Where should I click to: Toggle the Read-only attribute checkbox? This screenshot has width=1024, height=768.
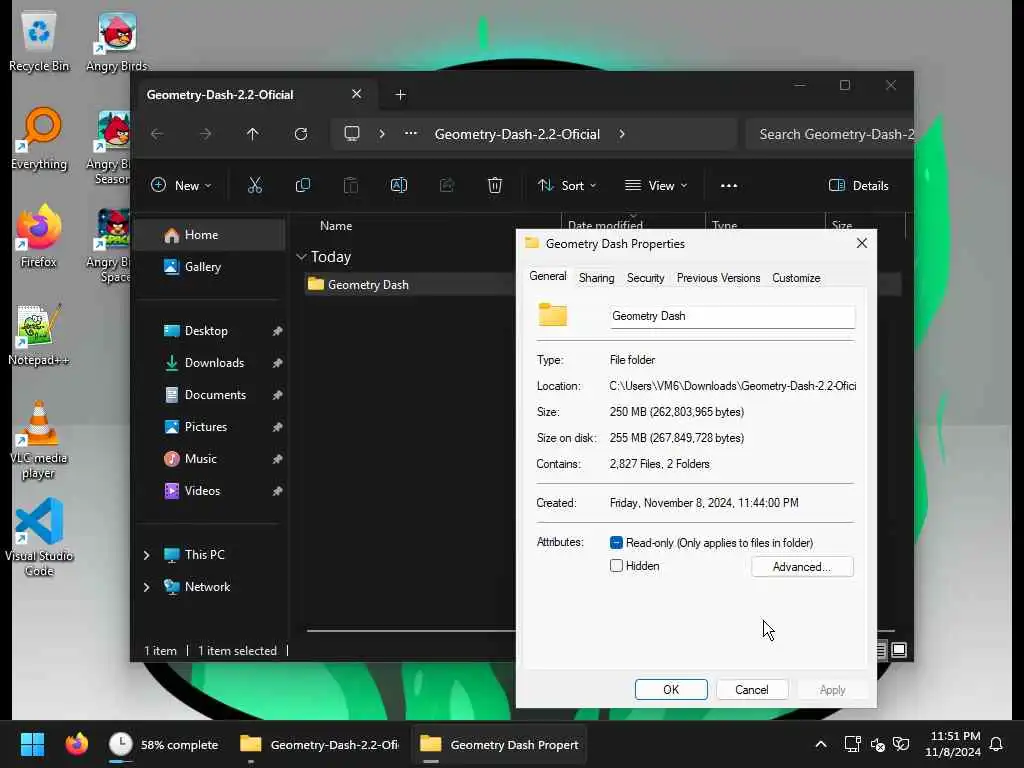click(616, 543)
